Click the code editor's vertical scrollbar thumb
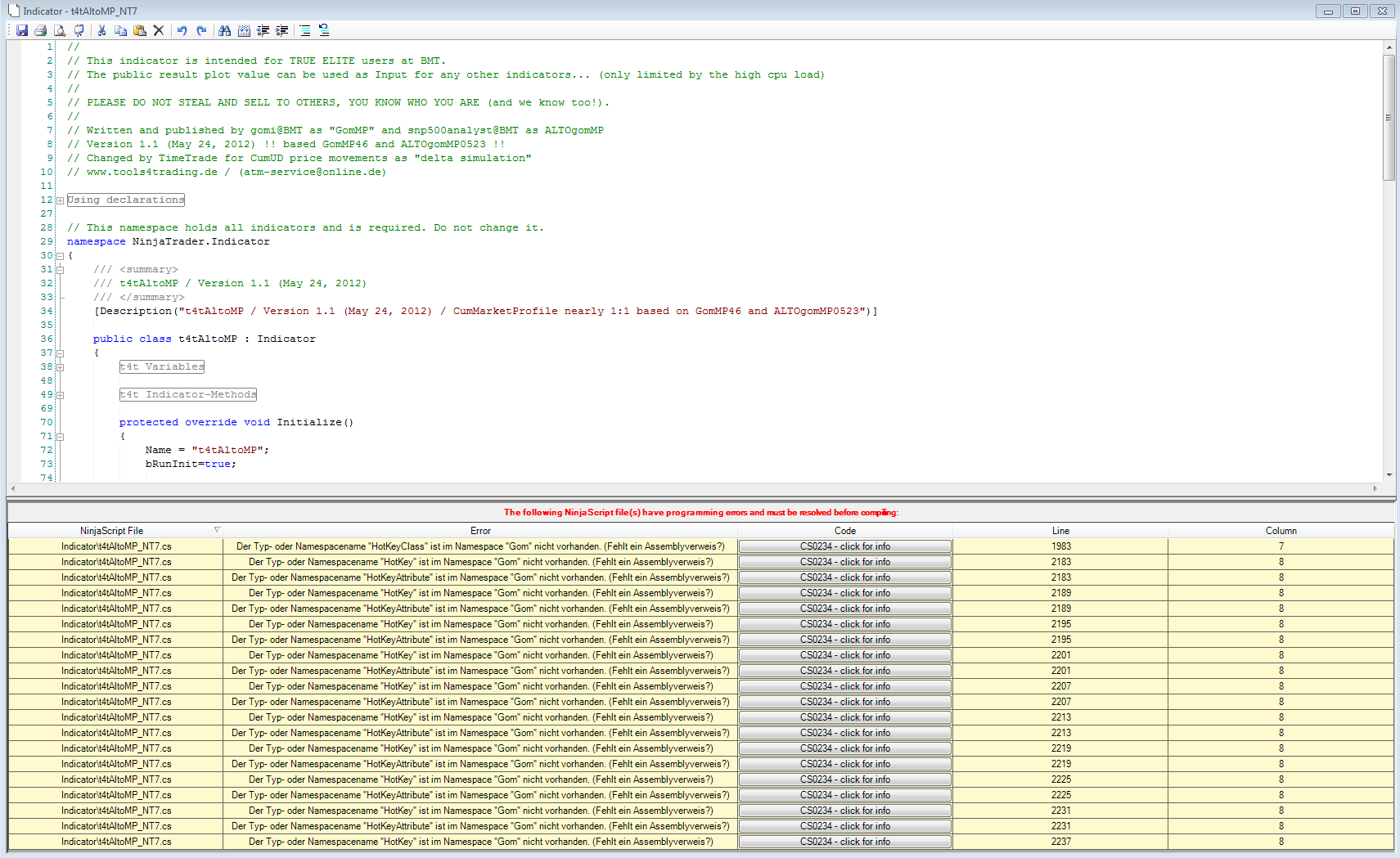The height and width of the screenshot is (858, 1400). 1389,118
